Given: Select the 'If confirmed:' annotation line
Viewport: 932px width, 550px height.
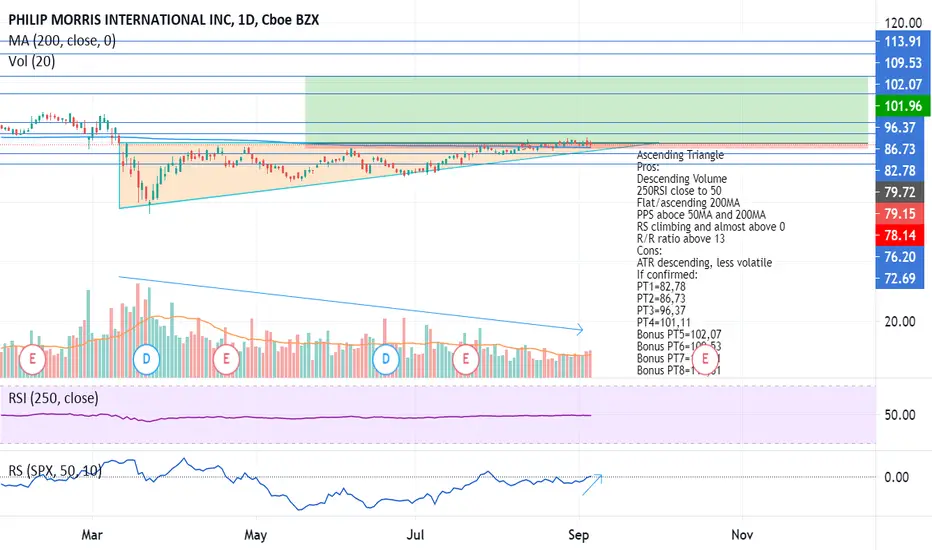Looking at the screenshot, I should (667, 274).
